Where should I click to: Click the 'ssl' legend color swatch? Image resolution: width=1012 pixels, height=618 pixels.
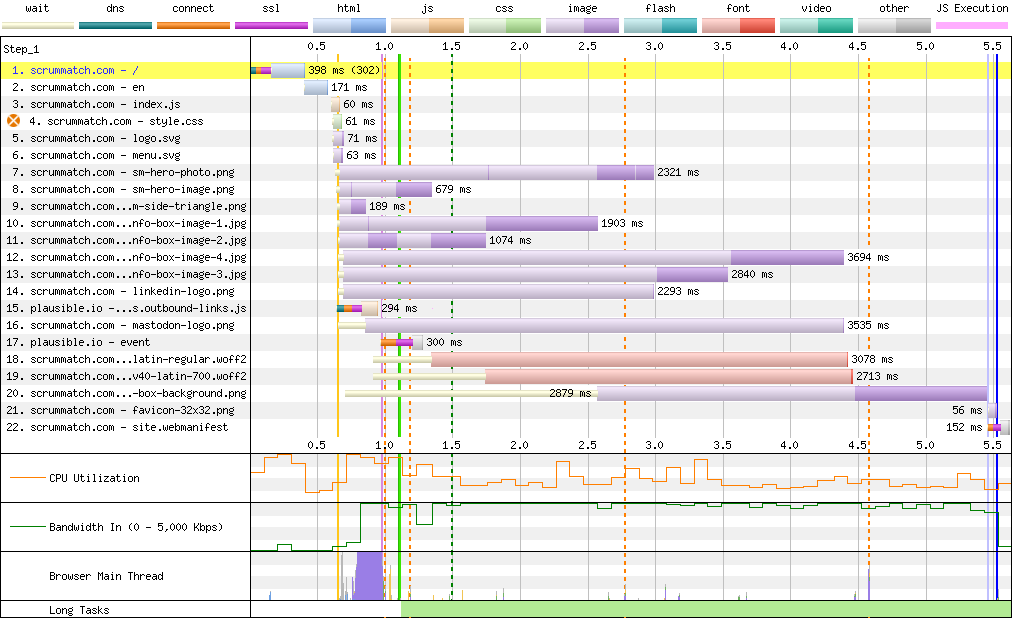coord(271,26)
